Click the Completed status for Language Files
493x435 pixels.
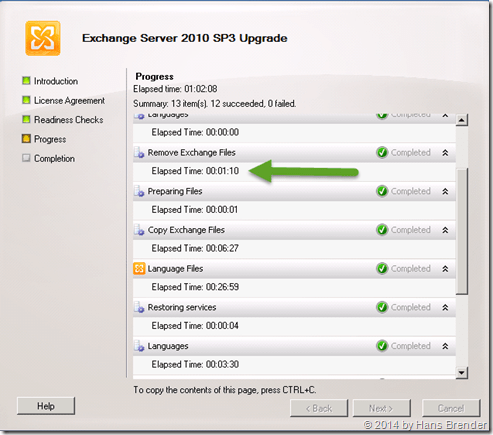pyautogui.click(x=411, y=269)
